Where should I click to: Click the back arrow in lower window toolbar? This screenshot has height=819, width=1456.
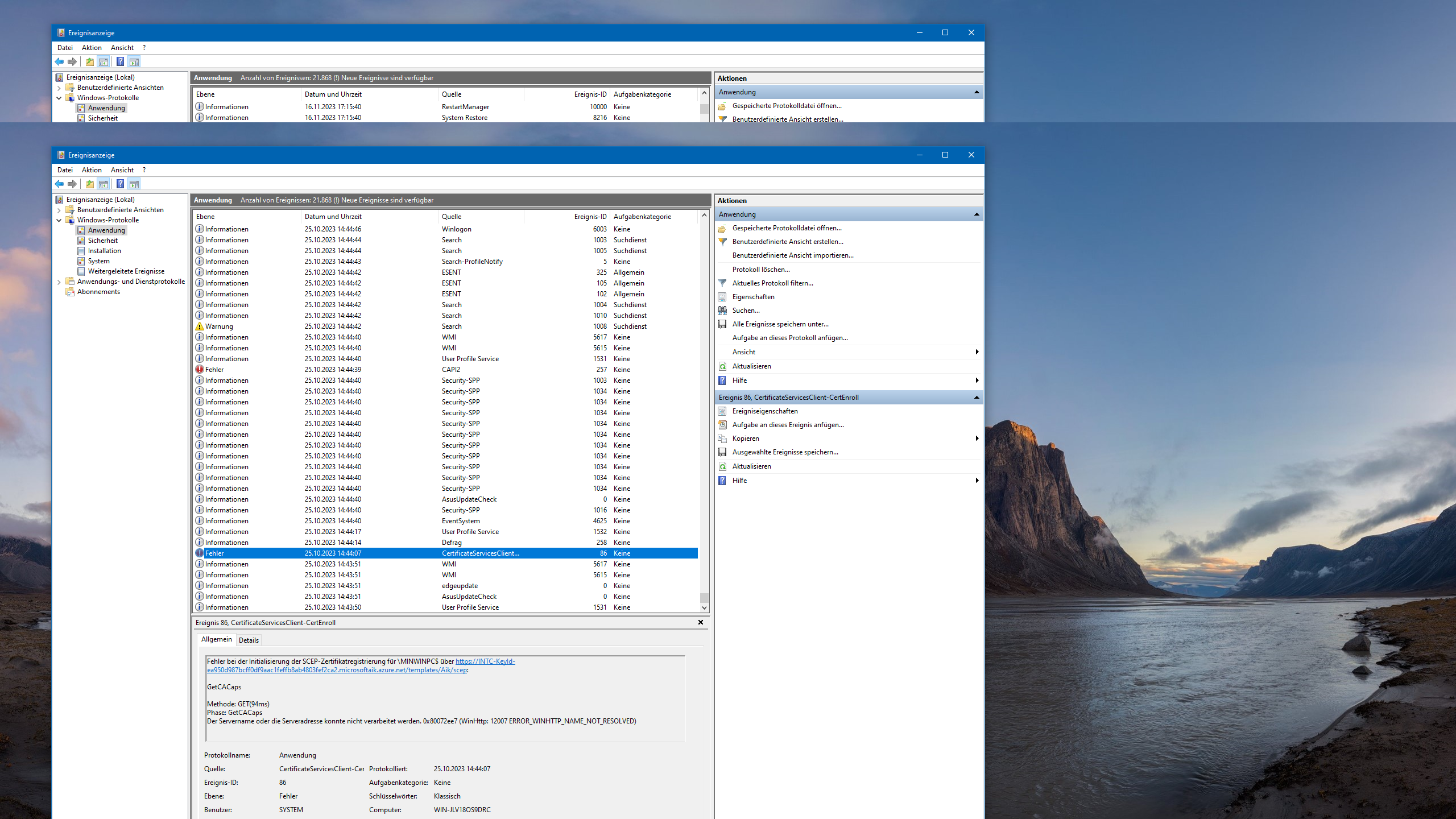(x=59, y=184)
